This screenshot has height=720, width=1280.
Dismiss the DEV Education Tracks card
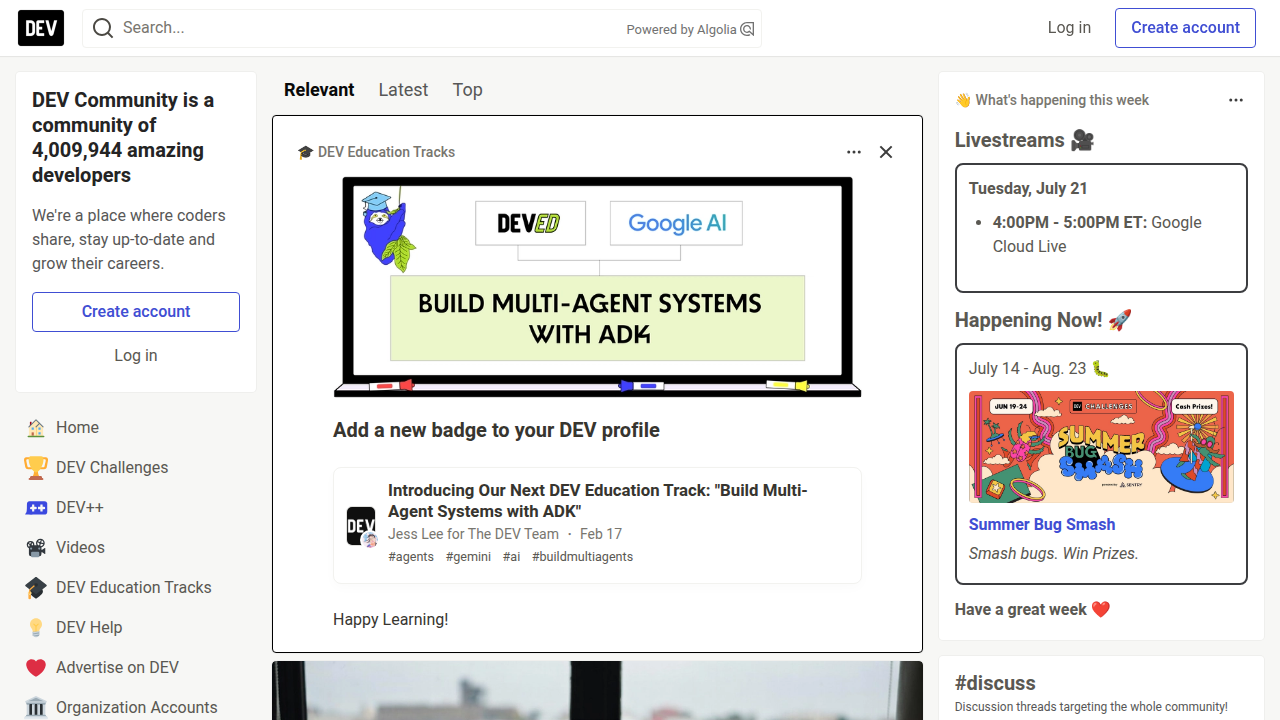coord(886,152)
